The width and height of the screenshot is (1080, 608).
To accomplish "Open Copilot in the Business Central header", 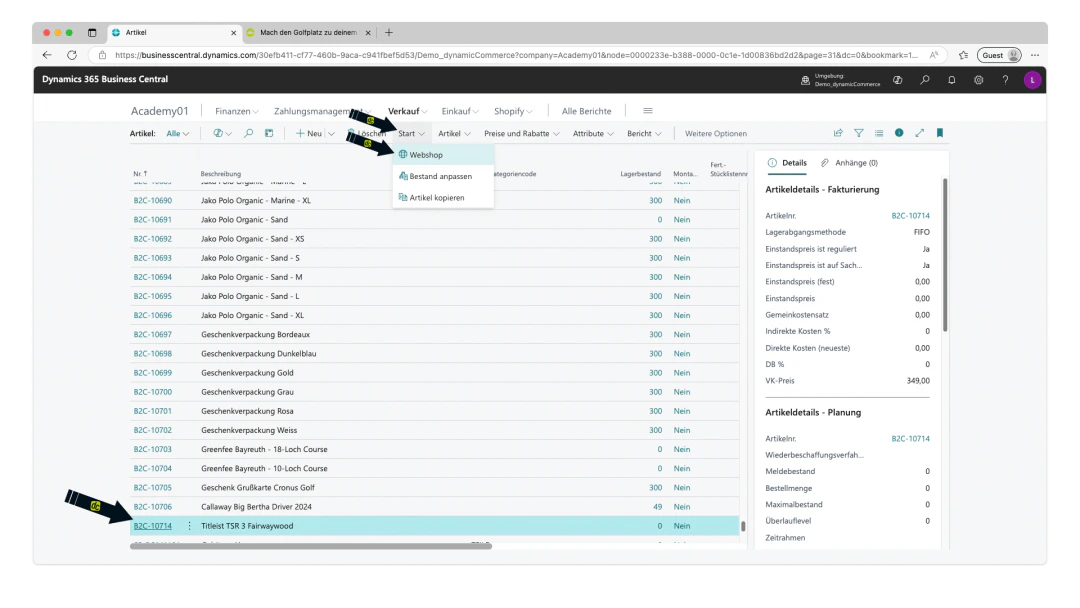I will coord(897,80).
